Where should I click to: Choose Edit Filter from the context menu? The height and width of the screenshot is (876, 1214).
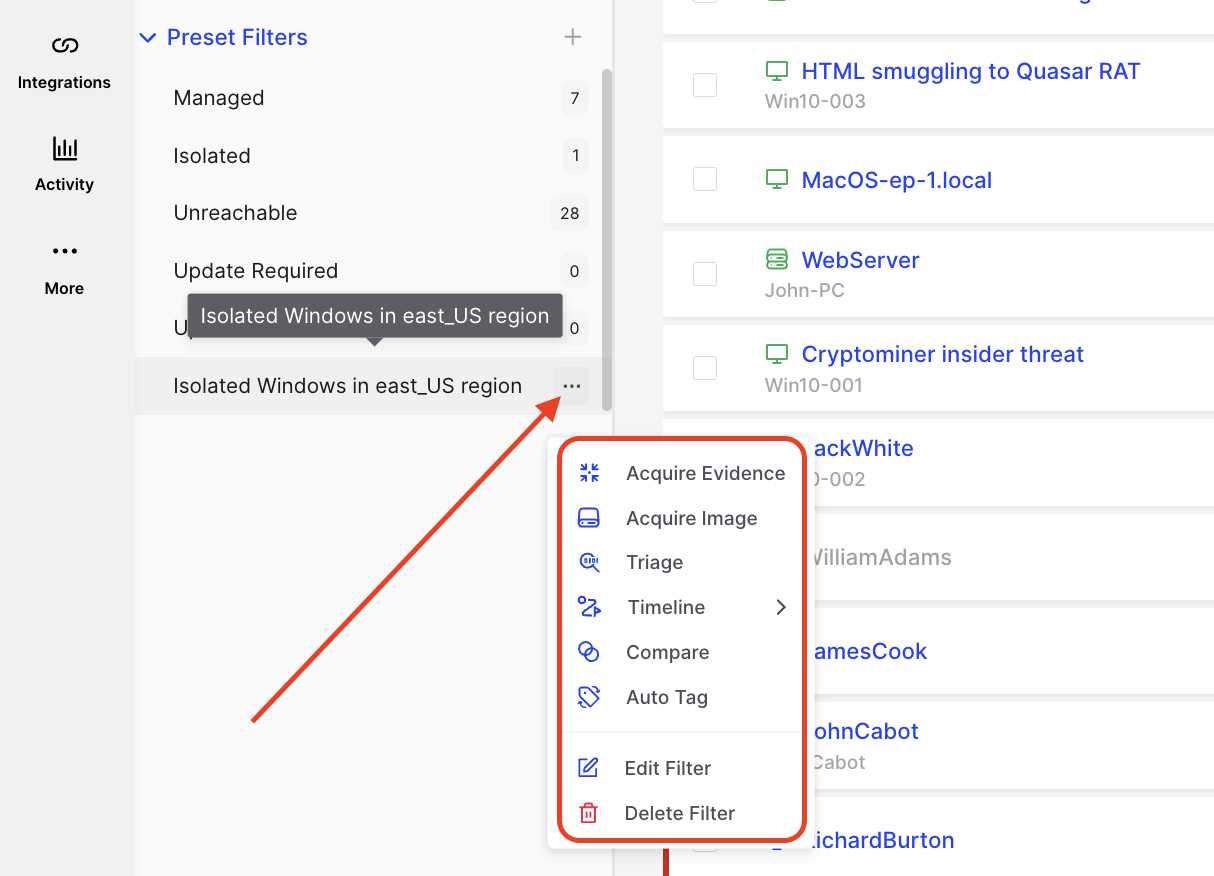[667, 768]
